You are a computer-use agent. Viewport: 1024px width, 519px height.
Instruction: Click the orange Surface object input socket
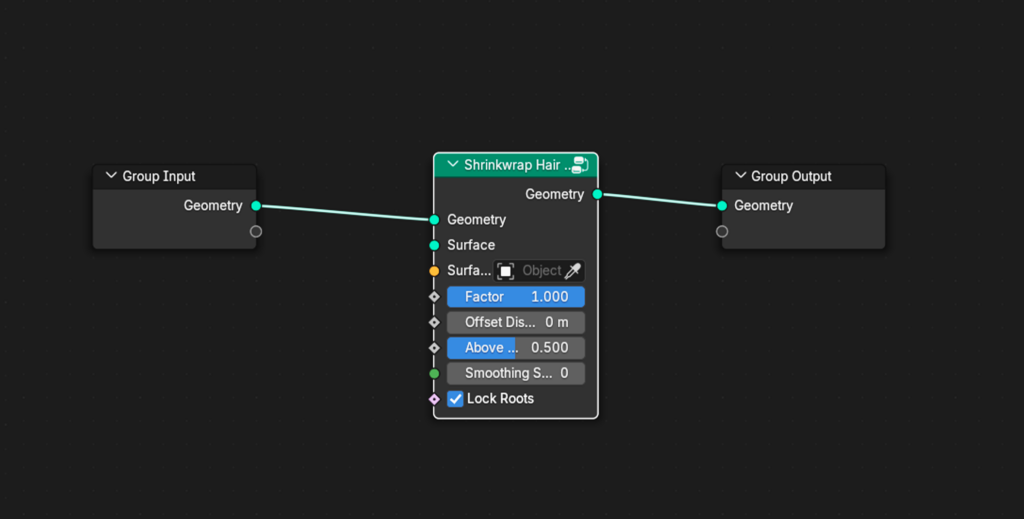(434, 271)
